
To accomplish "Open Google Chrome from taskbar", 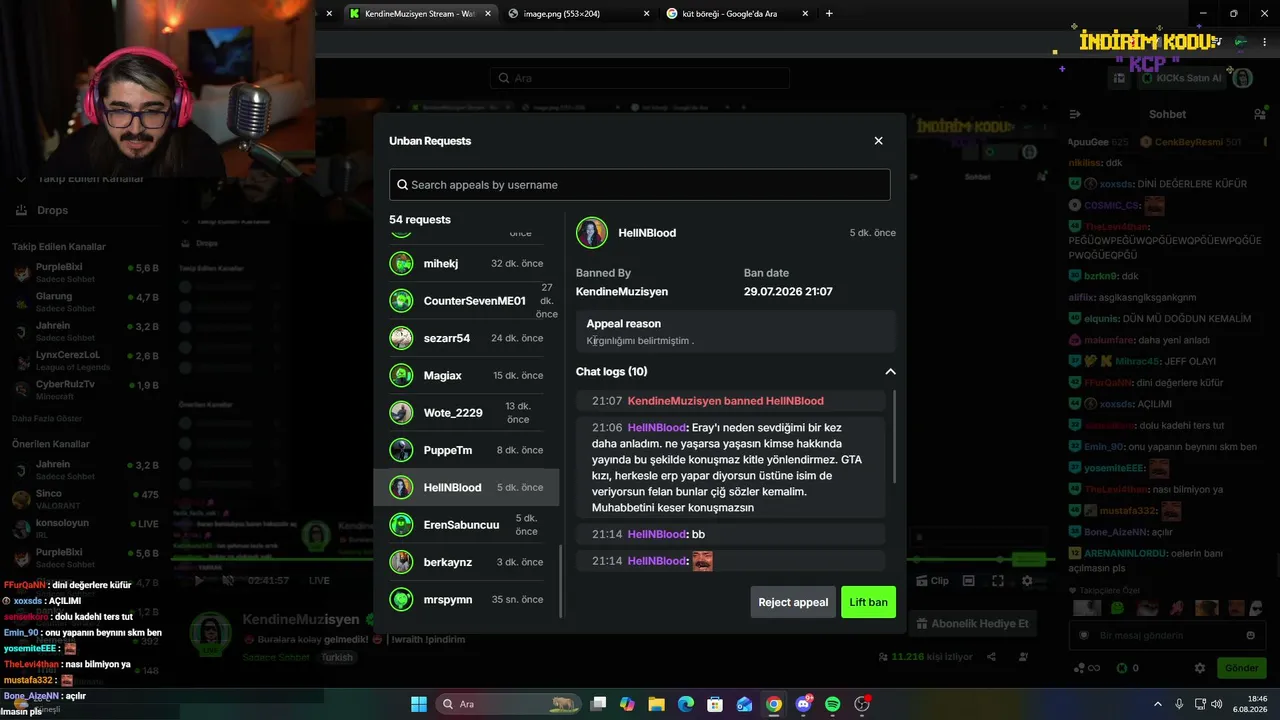I will (774, 704).
